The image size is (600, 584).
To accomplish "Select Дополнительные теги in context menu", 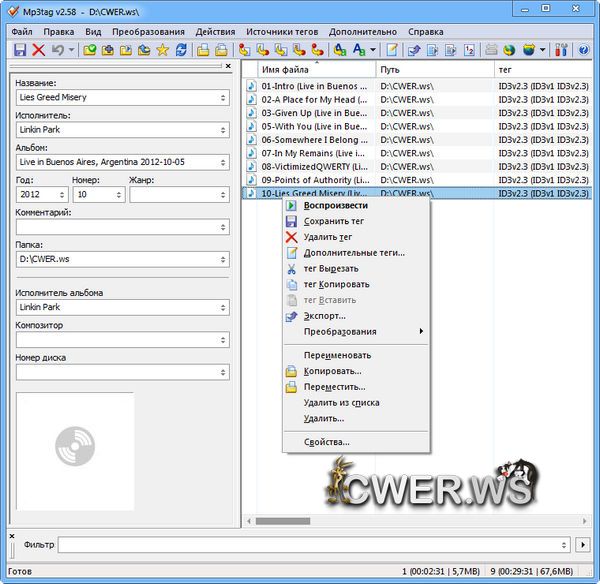I will tap(354, 253).
